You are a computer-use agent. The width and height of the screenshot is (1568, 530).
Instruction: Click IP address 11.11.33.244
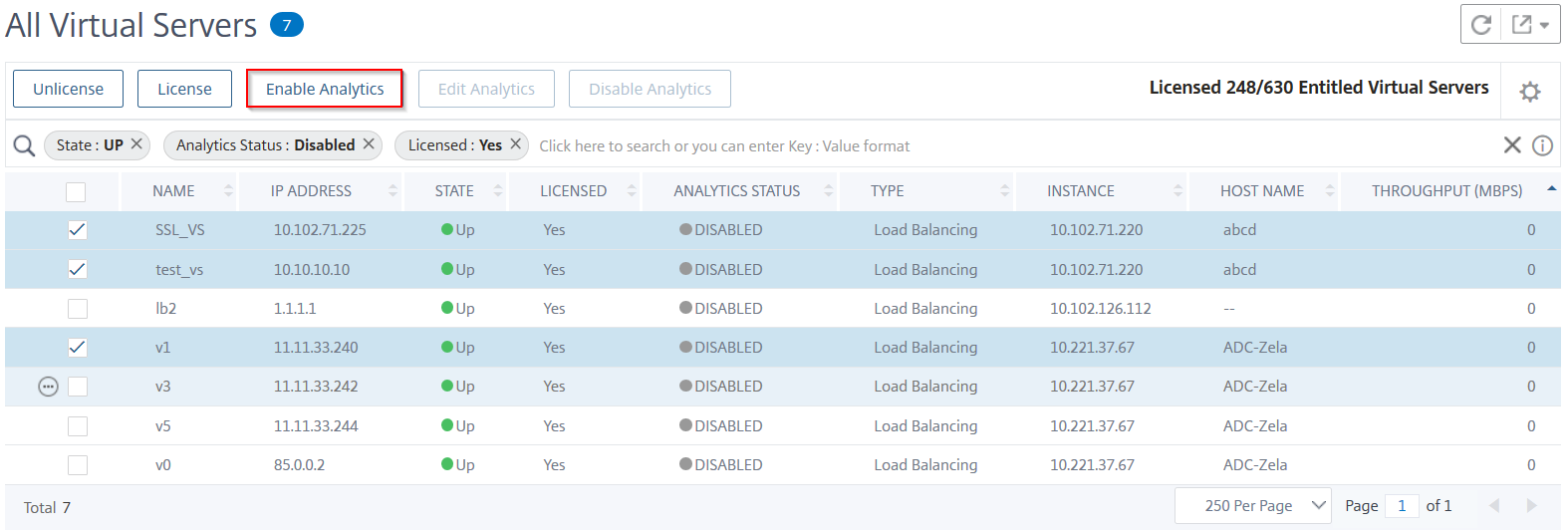click(316, 426)
